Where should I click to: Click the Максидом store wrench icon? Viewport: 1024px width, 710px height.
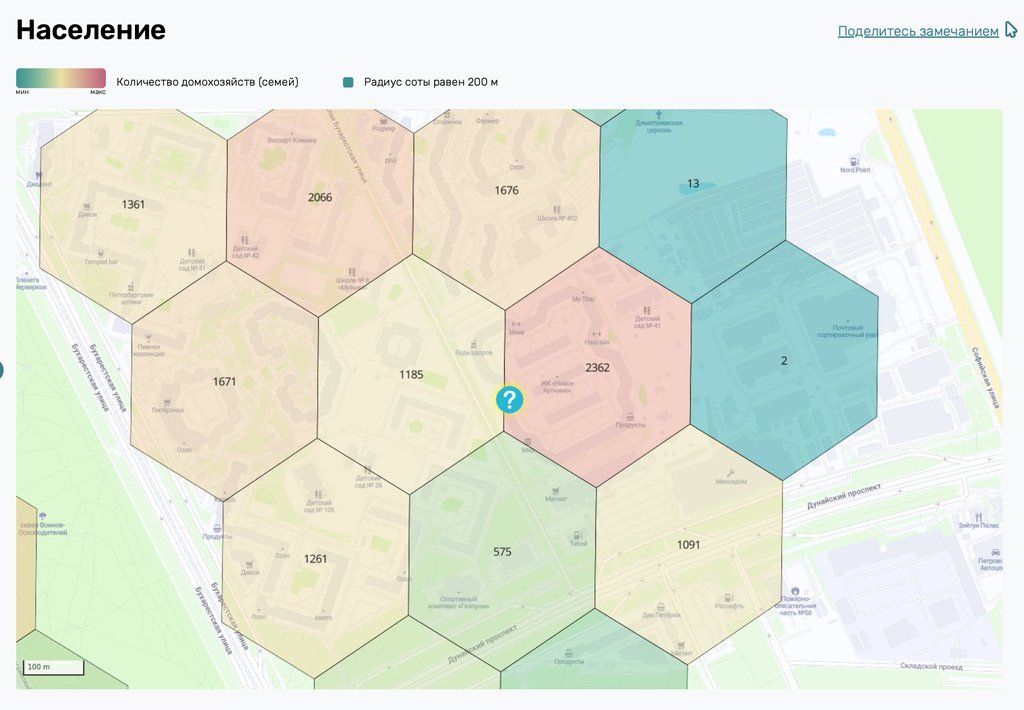click(x=731, y=472)
